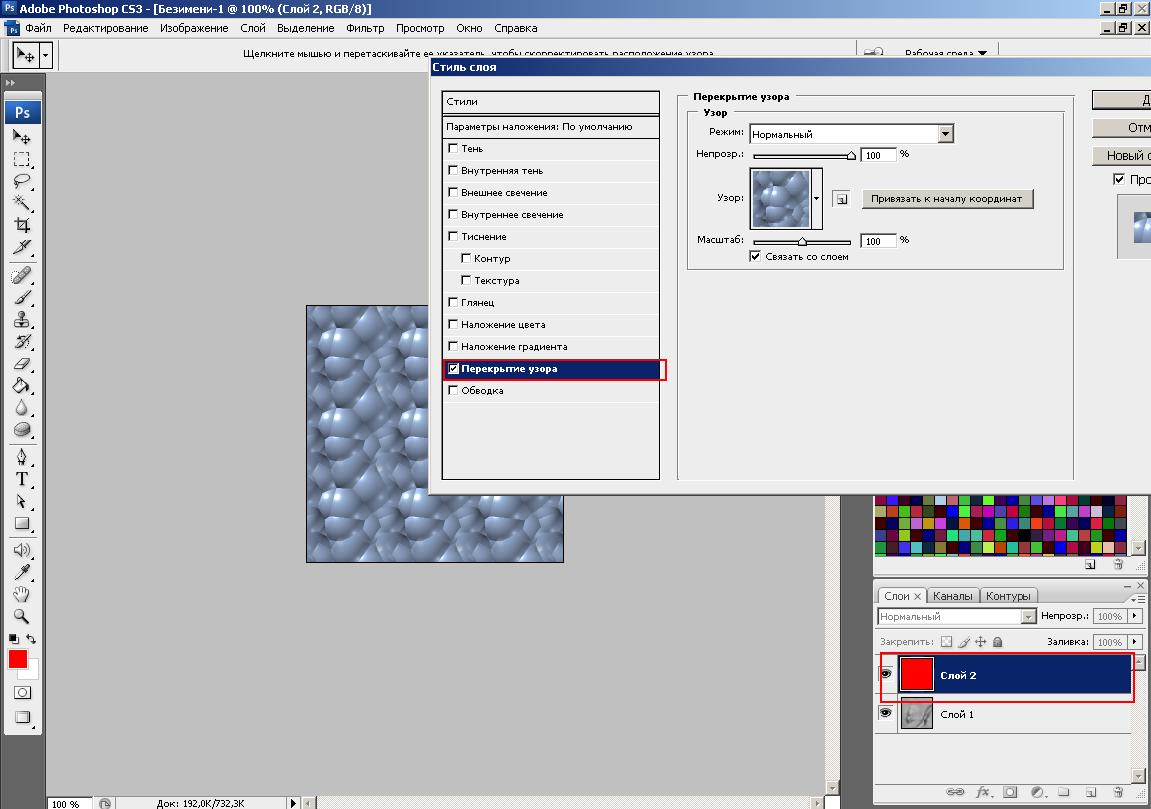Enable the Обводка checkbox
Screen dimensions: 1151x809
pos(454,391)
